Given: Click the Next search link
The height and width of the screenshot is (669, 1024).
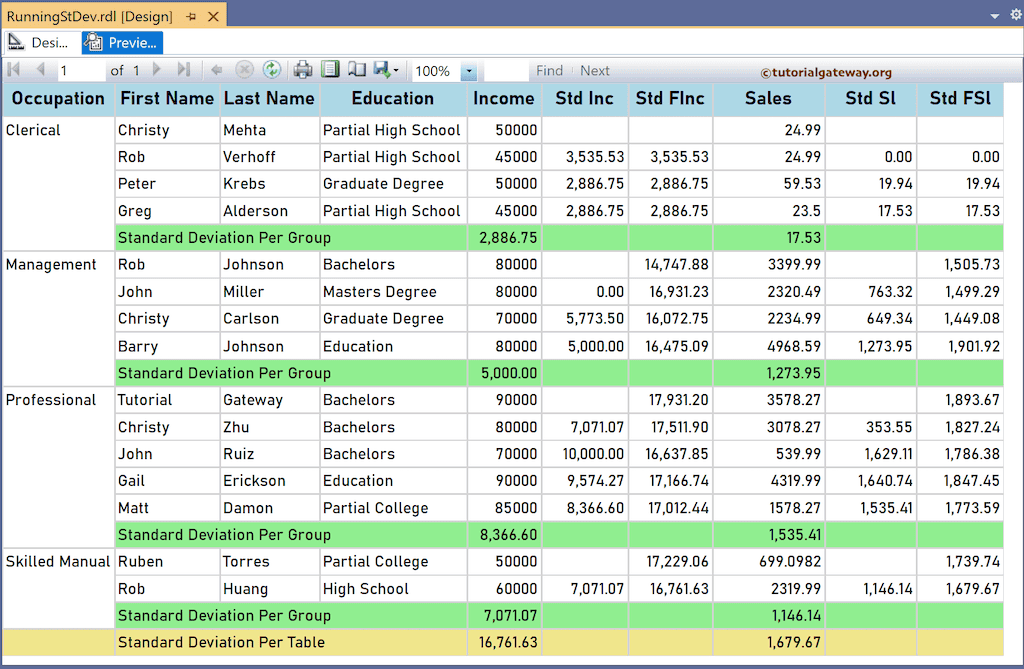Looking at the screenshot, I should [x=594, y=70].
